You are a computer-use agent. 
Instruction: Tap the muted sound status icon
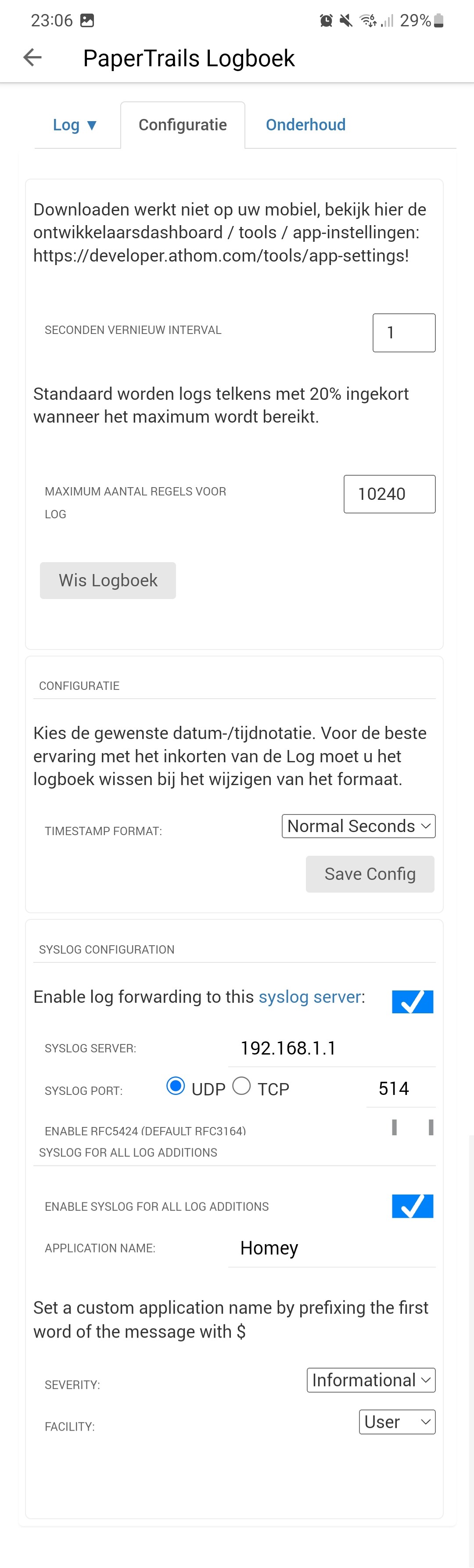pos(345,21)
